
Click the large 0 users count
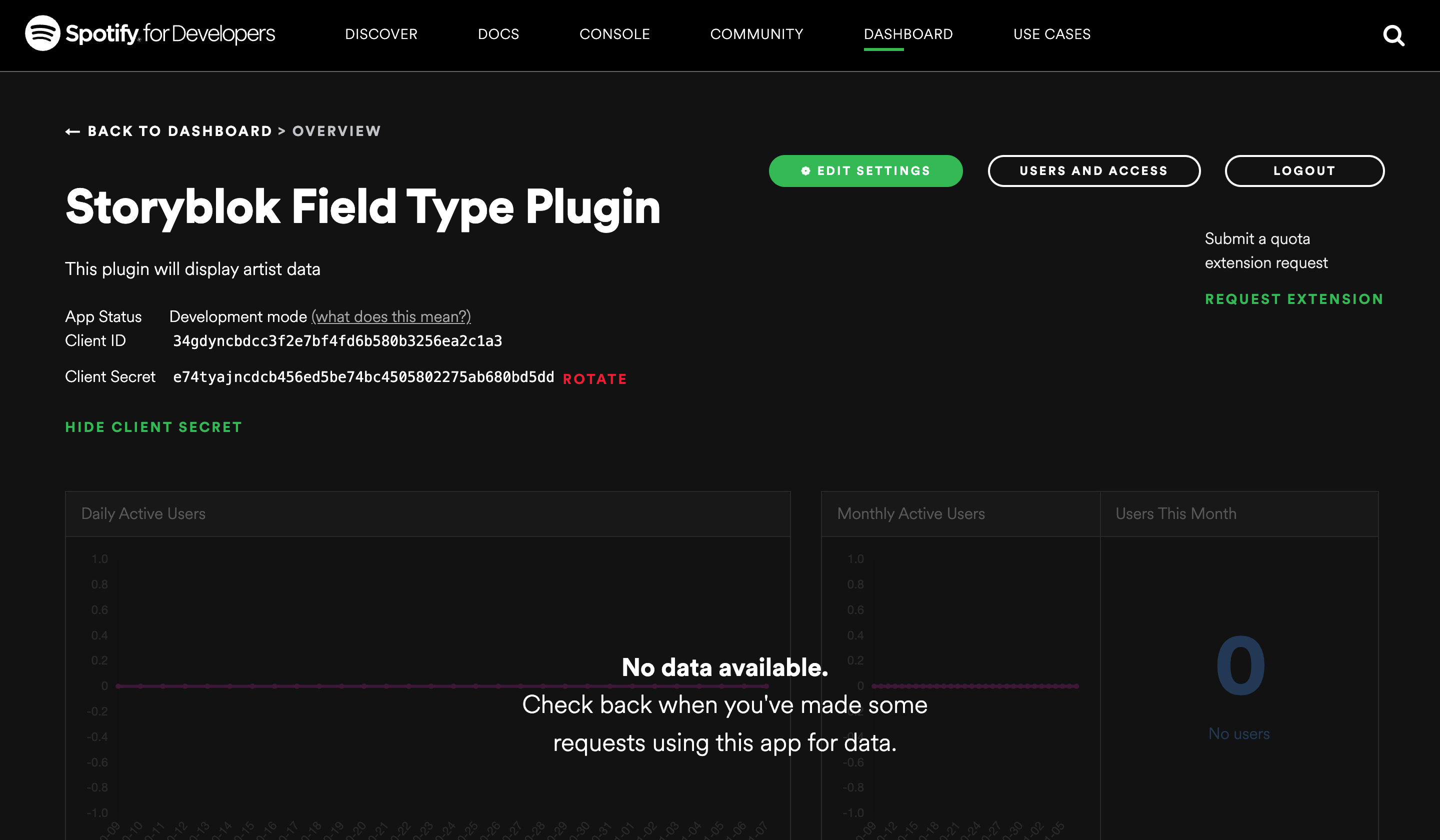pyautogui.click(x=1240, y=665)
